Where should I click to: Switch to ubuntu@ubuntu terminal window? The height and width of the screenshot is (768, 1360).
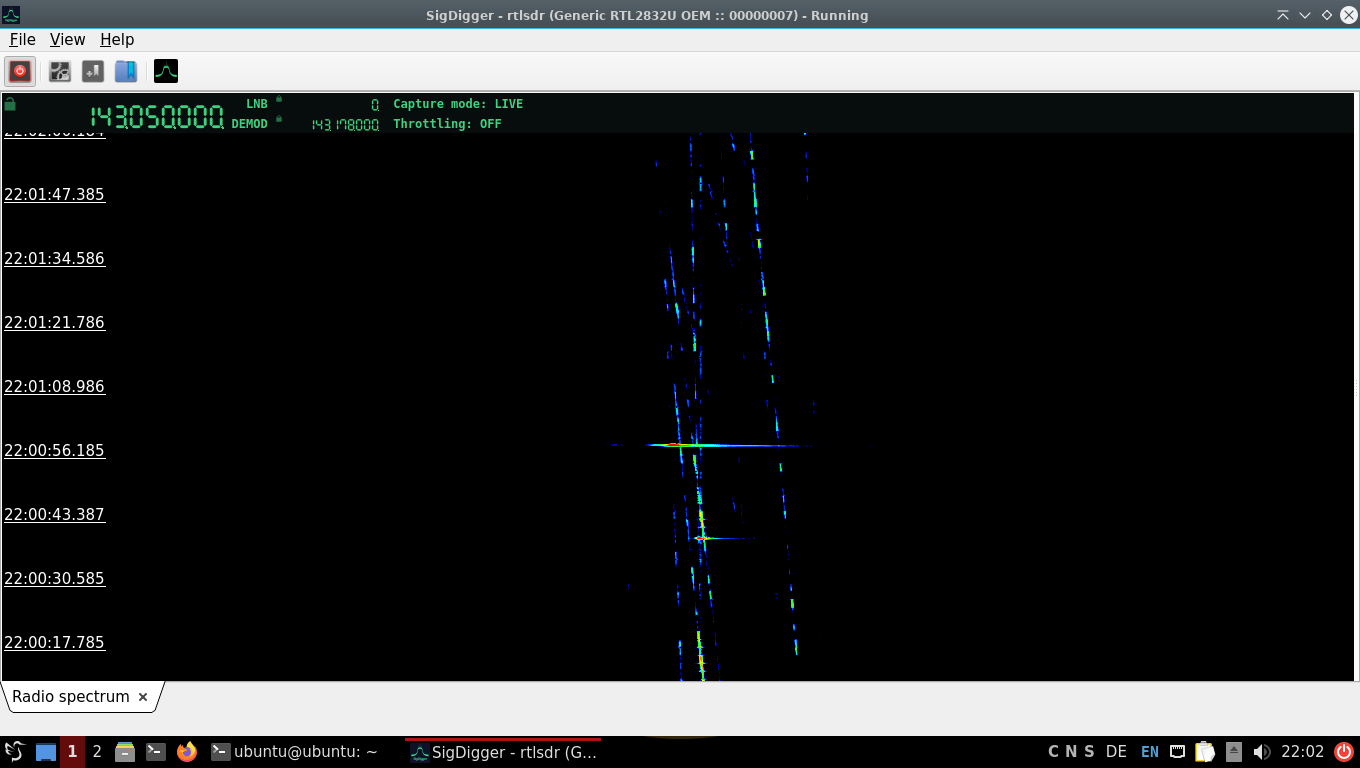coord(295,752)
